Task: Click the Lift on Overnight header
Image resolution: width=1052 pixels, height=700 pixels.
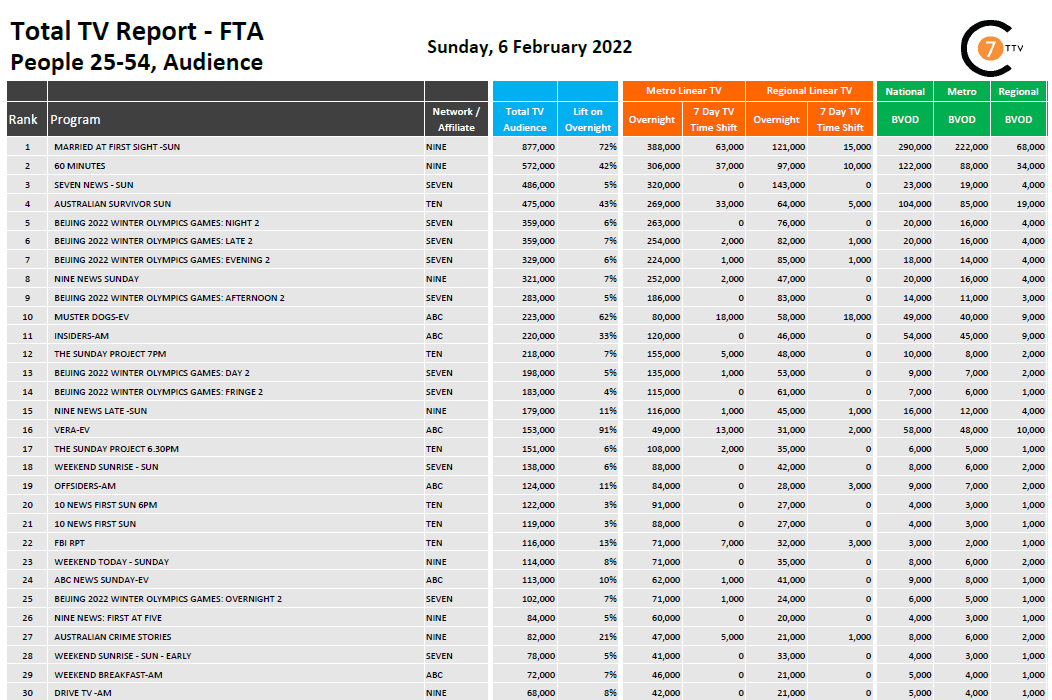Action: [x=588, y=119]
